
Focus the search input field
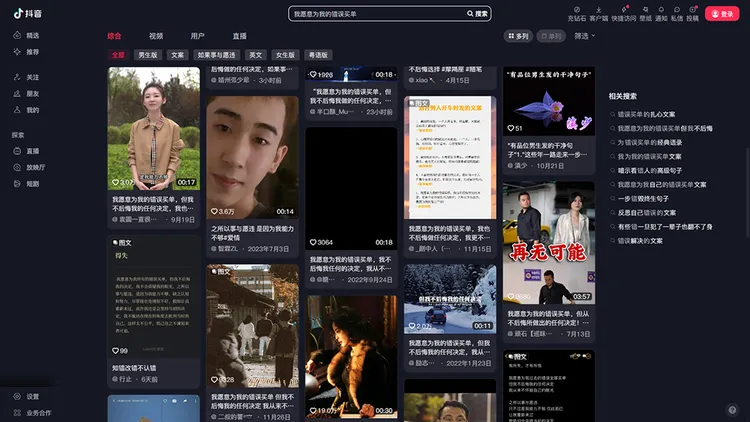click(x=378, y=14)
